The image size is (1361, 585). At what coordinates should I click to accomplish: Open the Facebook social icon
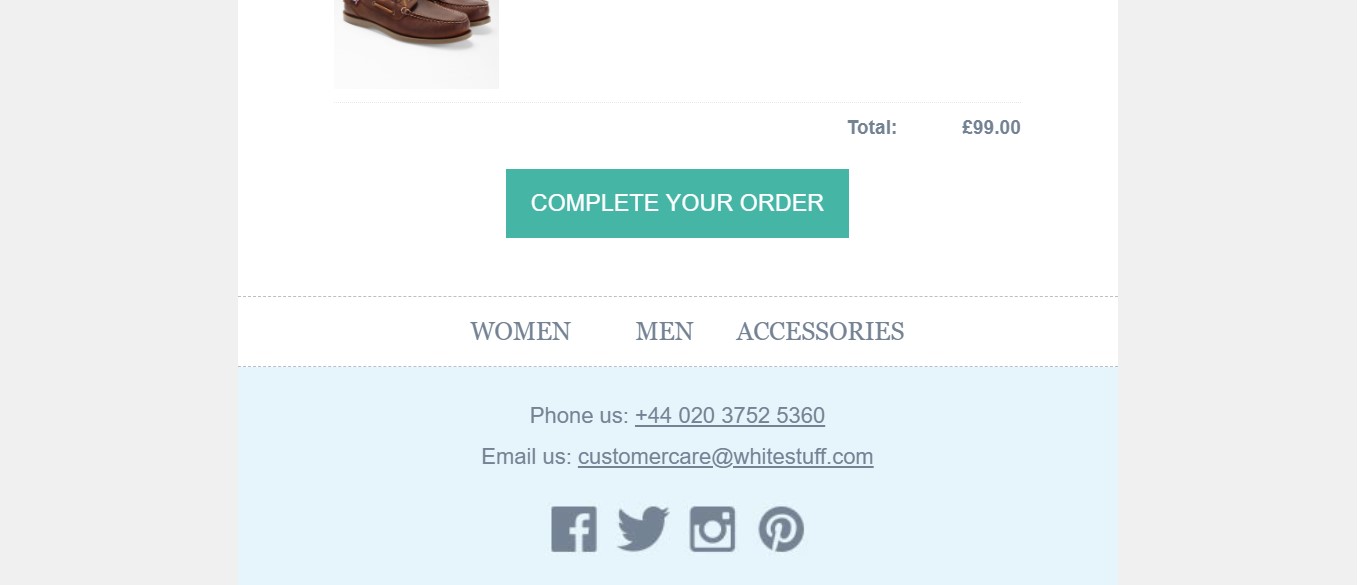[x=574, y=529]
